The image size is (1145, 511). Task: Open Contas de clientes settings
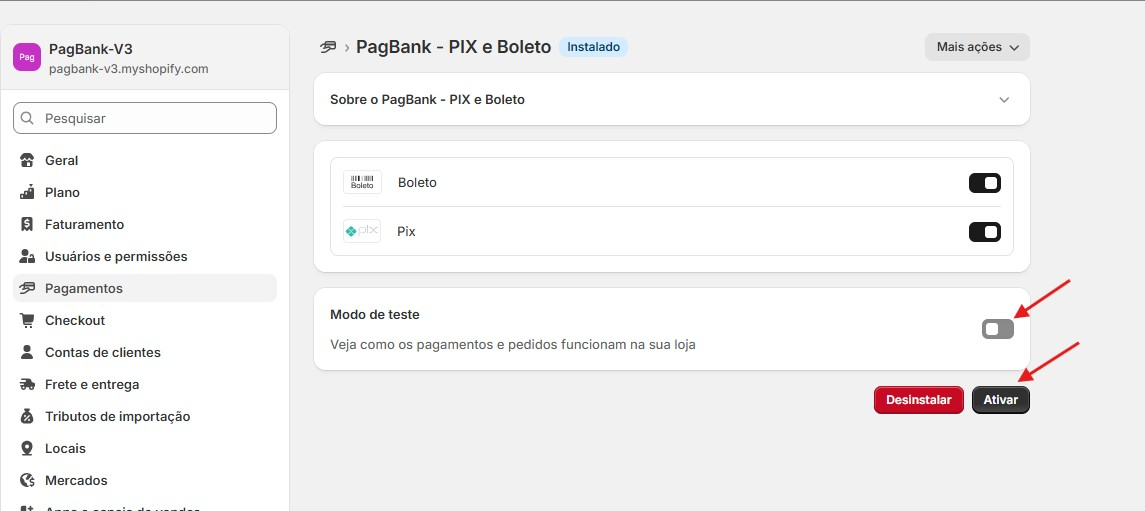coord(145,353)
